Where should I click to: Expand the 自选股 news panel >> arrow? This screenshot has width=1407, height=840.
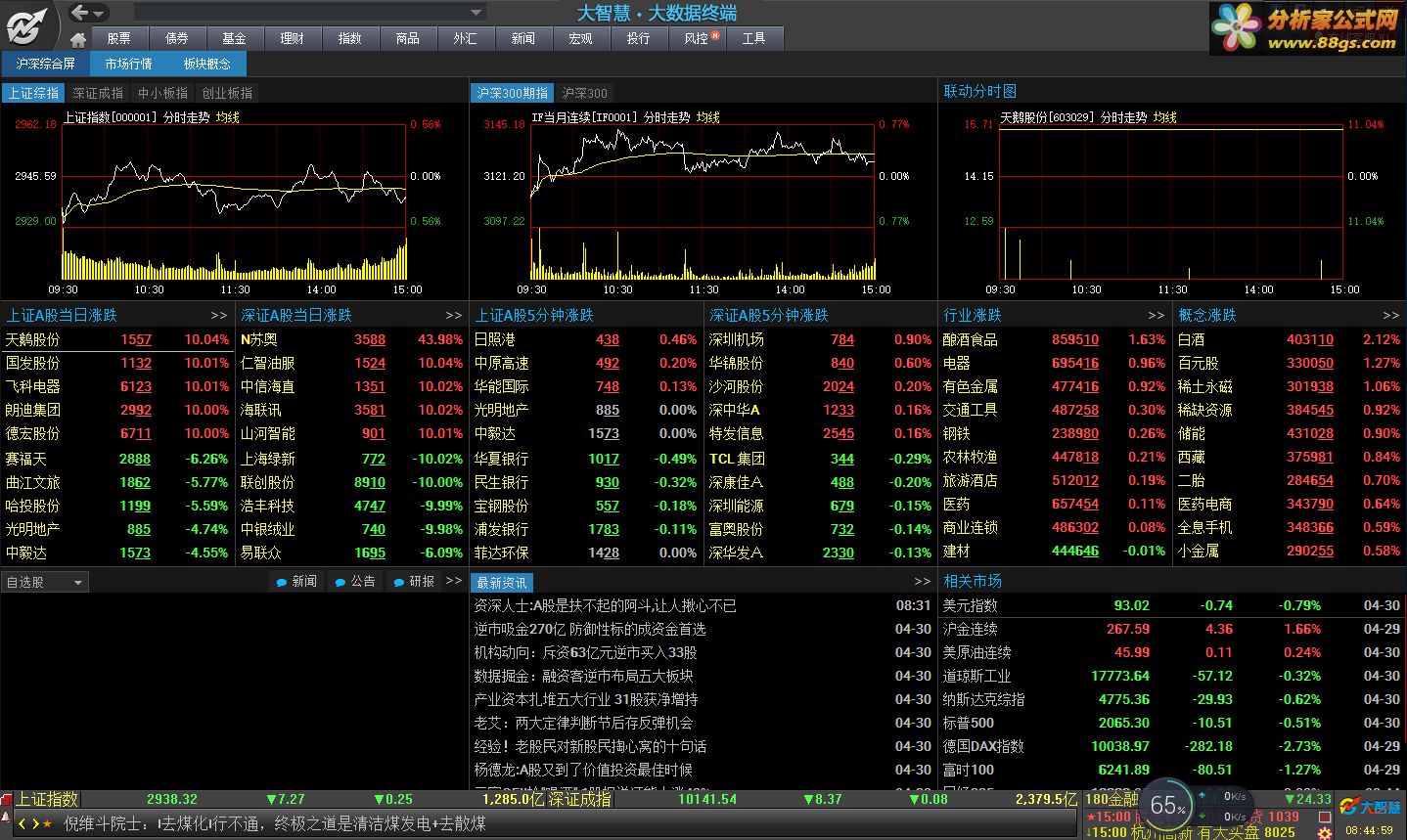coord(453,580)
